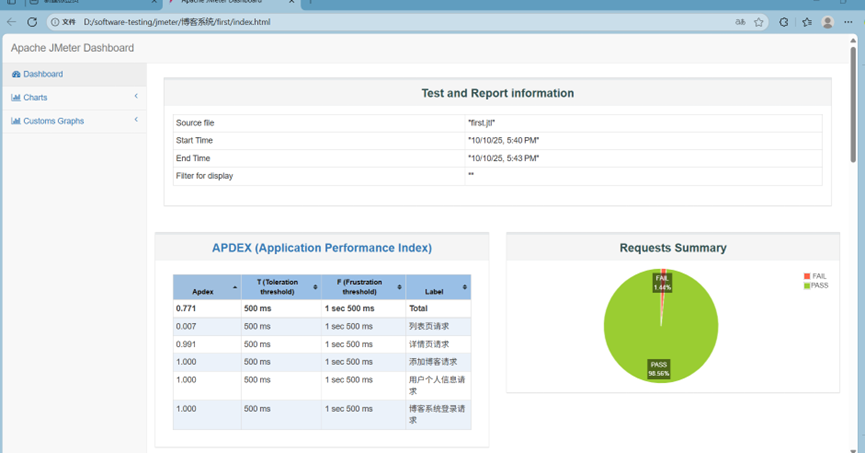
Task: Go back with the browser back arrow
Action: click(x=12, y=22)
